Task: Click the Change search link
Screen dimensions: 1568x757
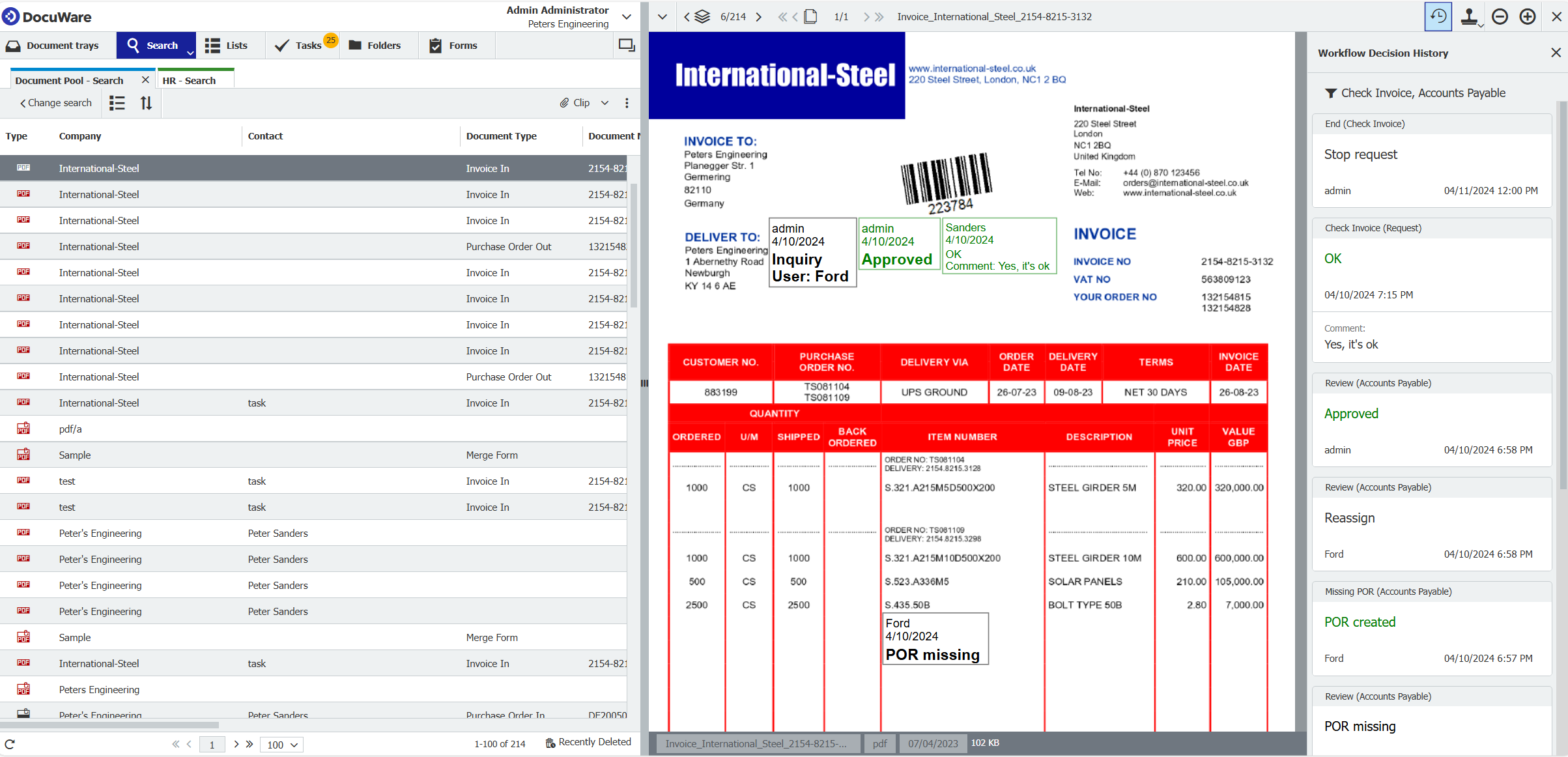Action: (56, 102)
